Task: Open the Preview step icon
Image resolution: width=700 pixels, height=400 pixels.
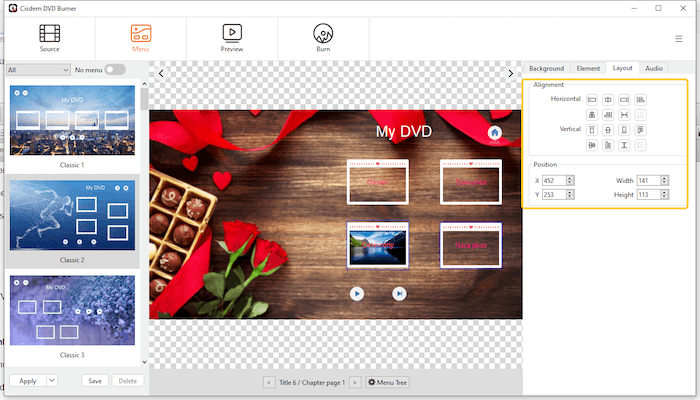Action: click(x=232, y=33)
